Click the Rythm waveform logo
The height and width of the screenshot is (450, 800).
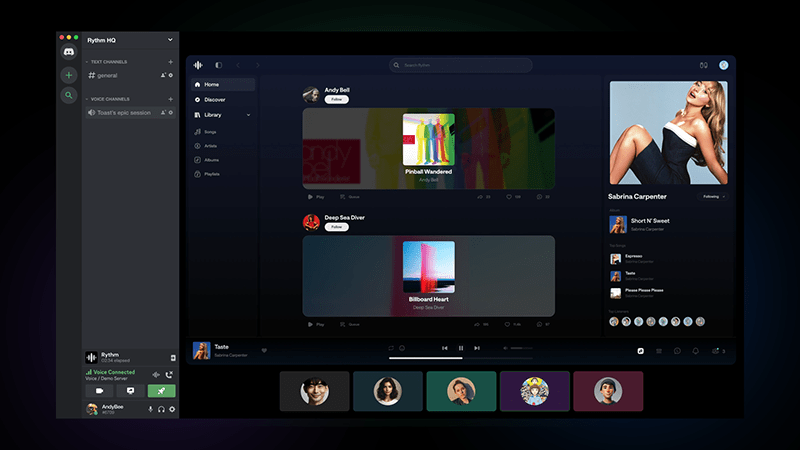(198, 65)
